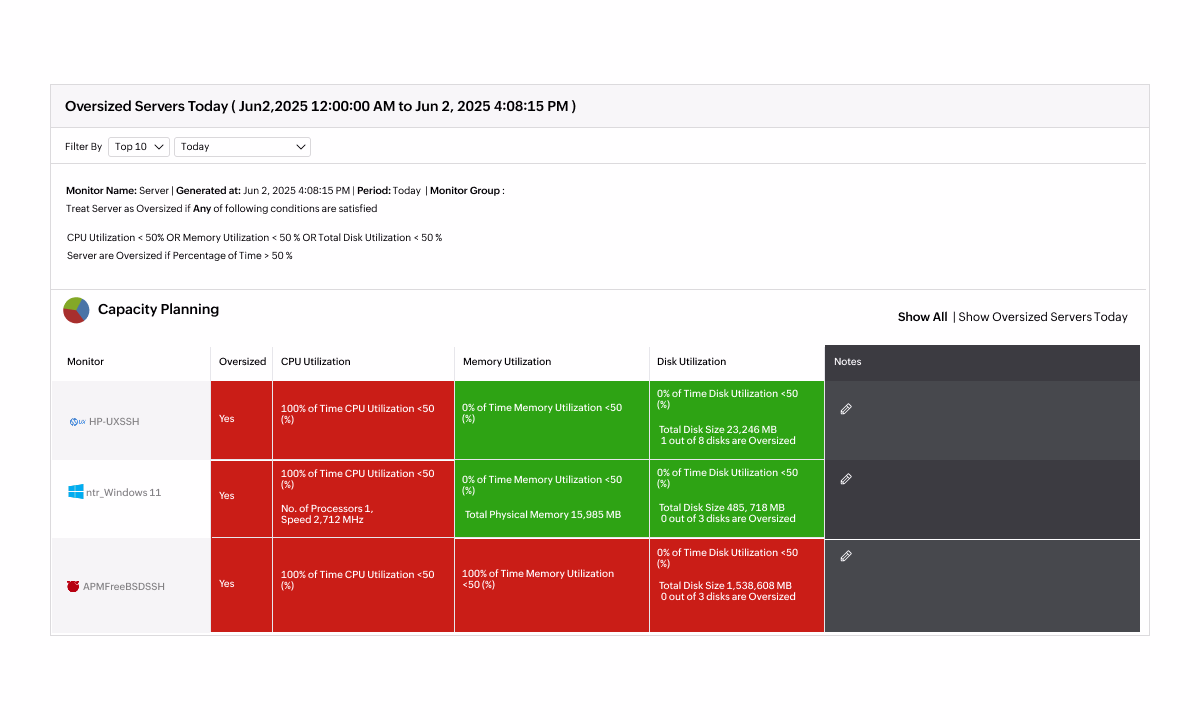Click the Disk Utilization column header

pos(691,362)
